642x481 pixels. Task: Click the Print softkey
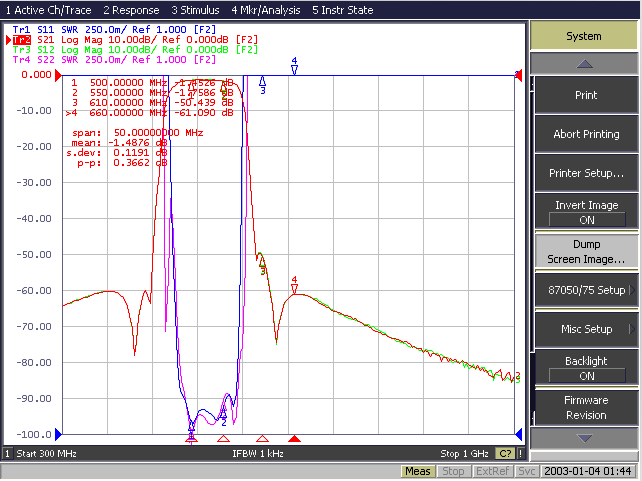586,95
